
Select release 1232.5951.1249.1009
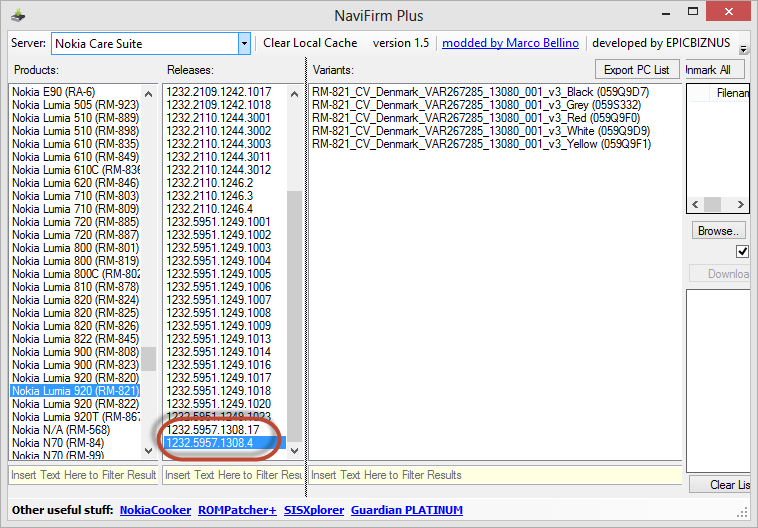click(x=219, y=326)
